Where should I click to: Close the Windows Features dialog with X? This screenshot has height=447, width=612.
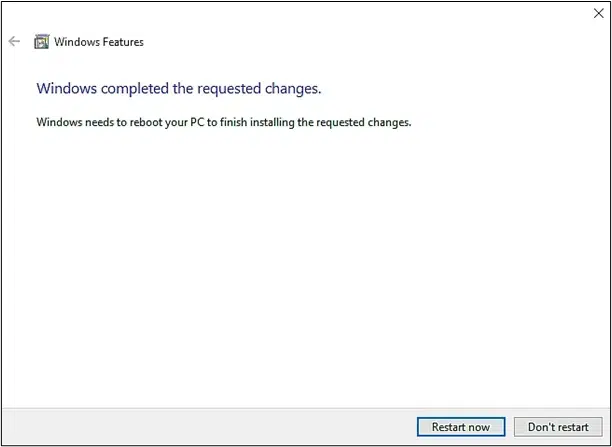[598, 13]
